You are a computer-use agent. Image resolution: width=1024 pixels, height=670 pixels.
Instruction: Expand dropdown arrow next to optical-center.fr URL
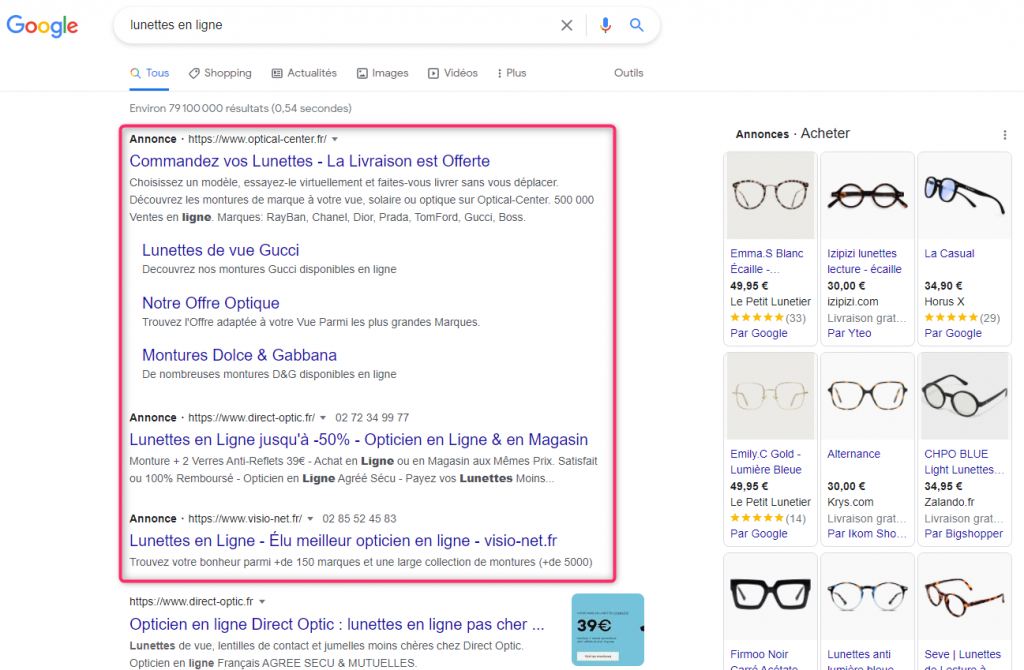point(335,139)
